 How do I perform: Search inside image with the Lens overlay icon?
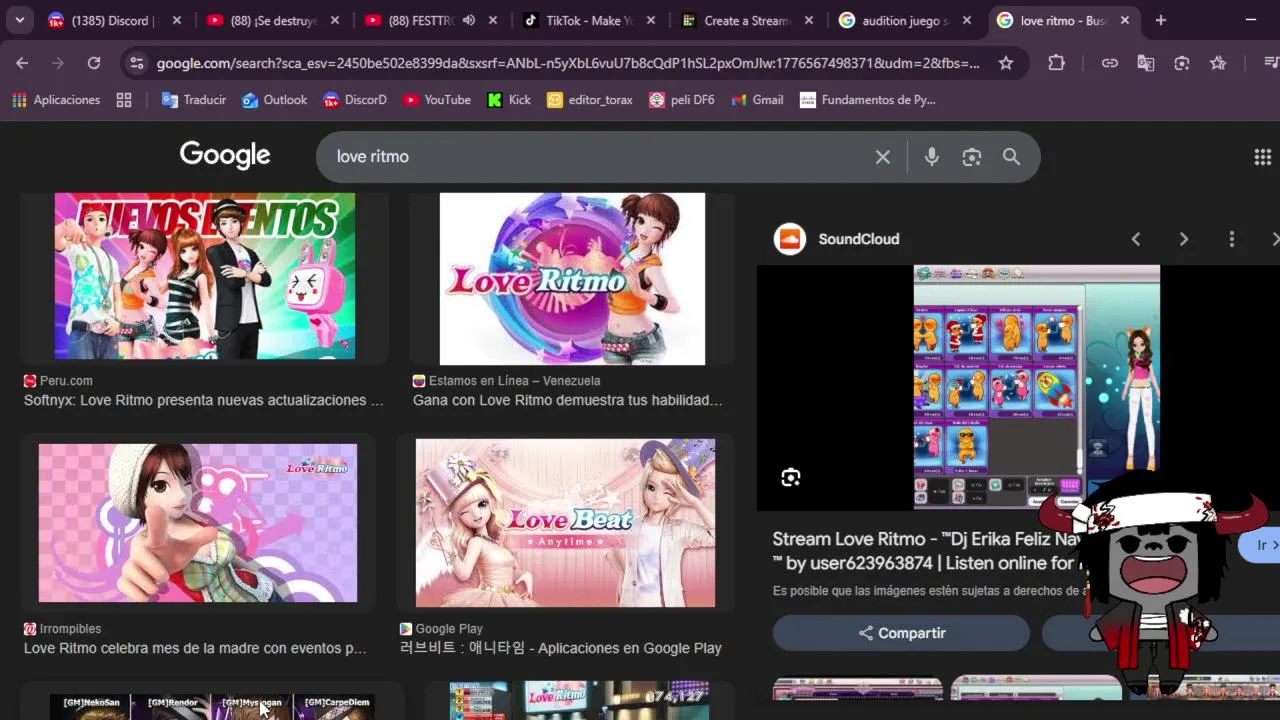pos(791,478)
